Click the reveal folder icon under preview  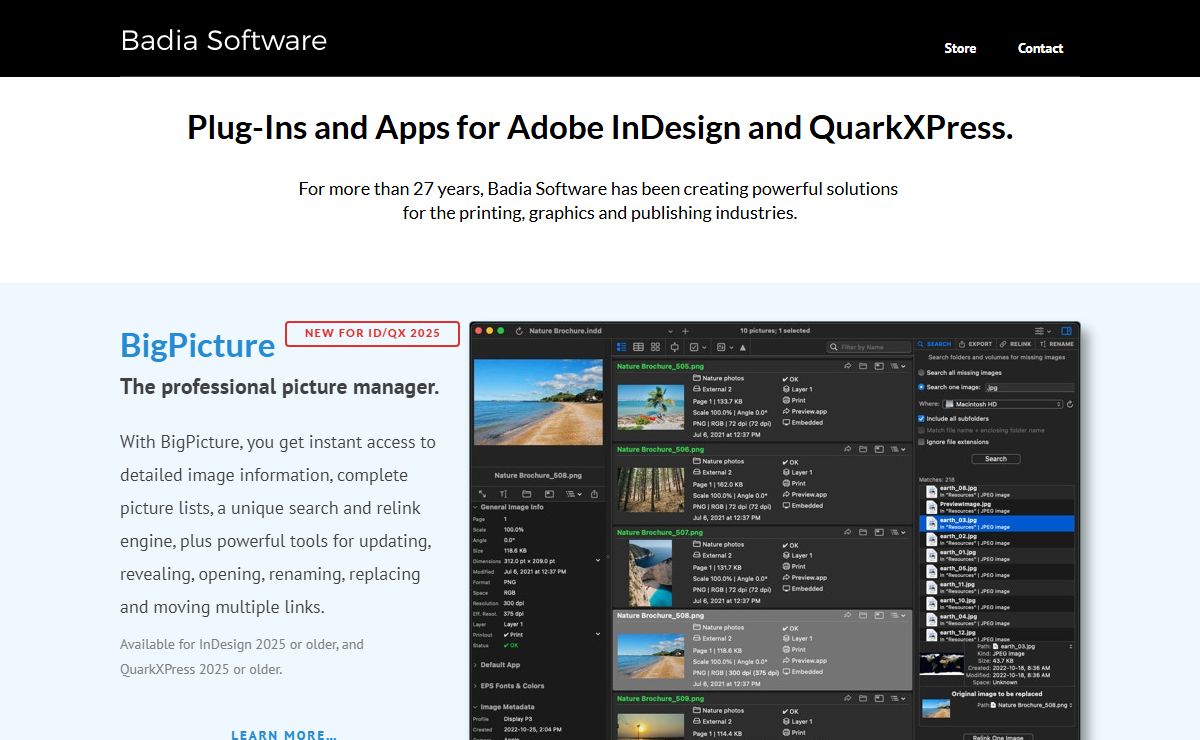point(526,494)
